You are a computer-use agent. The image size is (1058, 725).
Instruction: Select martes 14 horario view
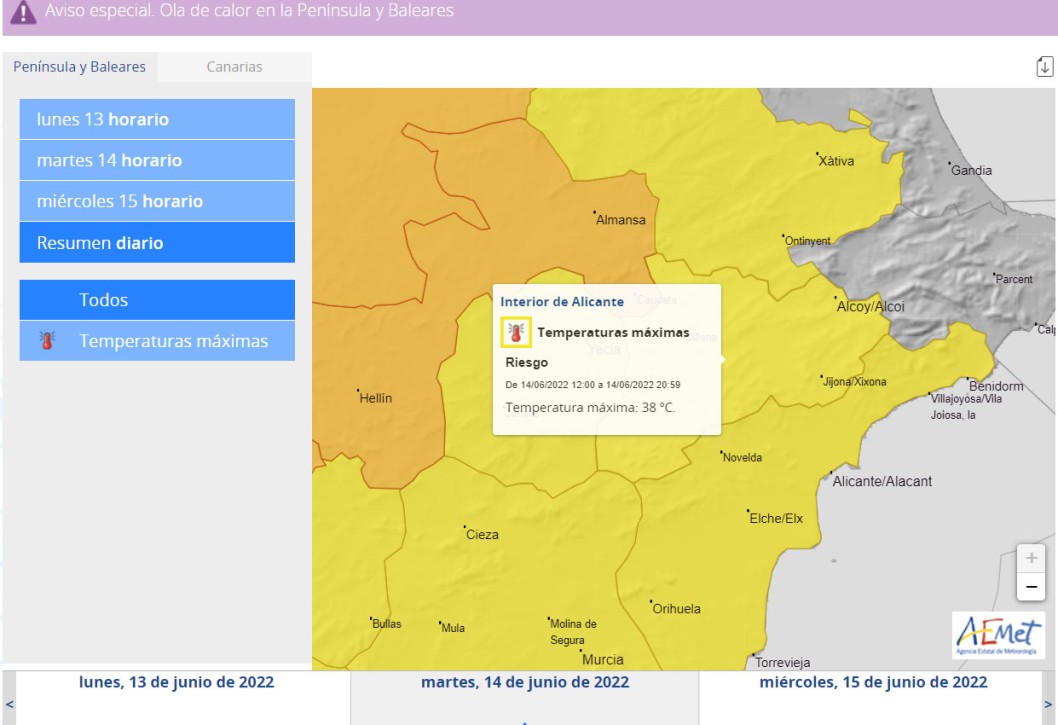click(157, 160)
